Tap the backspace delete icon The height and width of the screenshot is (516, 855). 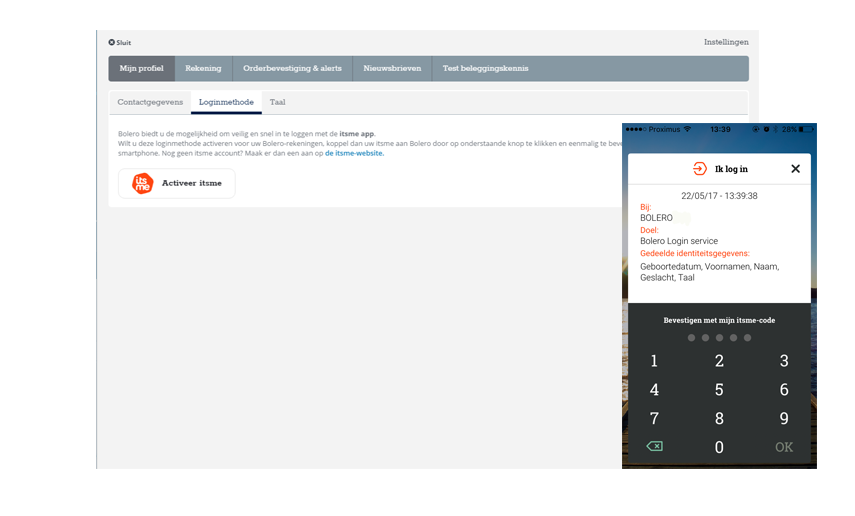click(x=654, y=447)
